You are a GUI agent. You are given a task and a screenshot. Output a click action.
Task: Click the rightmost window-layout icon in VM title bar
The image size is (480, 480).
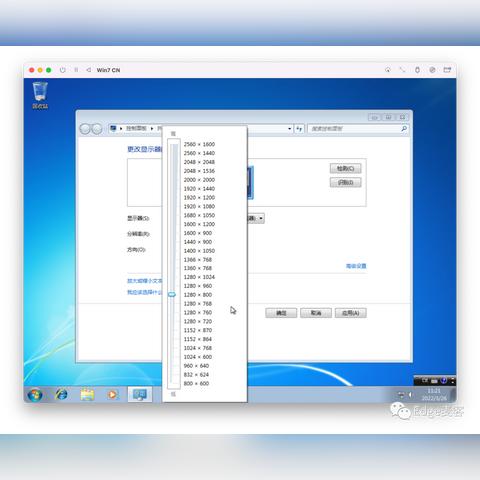447,70
